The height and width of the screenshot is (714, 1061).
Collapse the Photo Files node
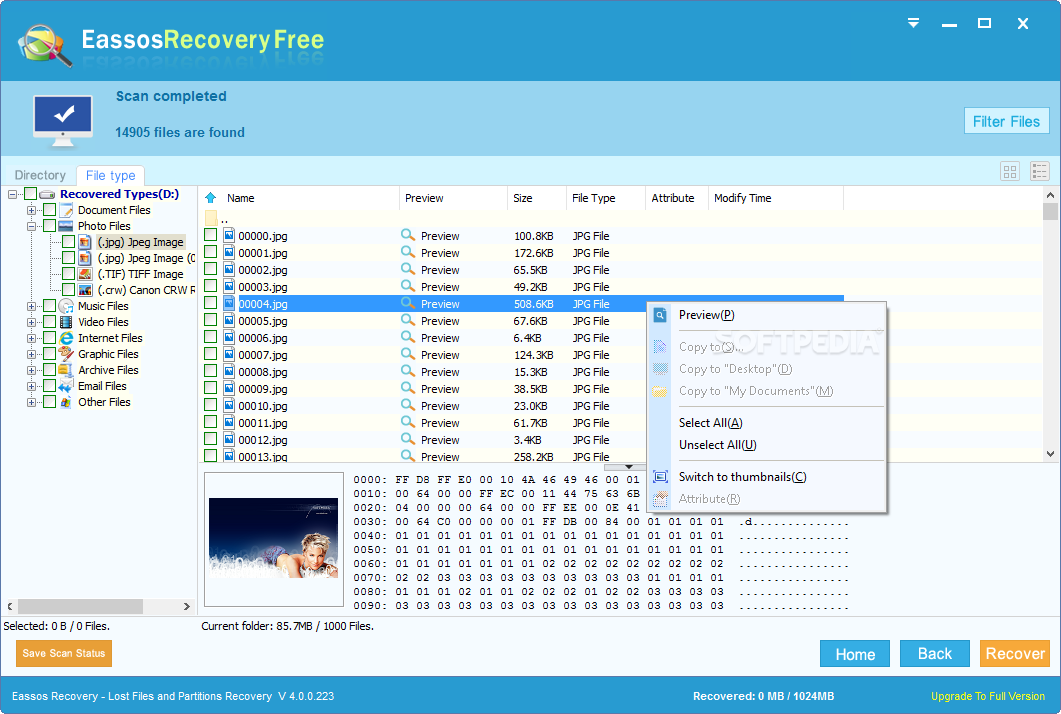31,226
